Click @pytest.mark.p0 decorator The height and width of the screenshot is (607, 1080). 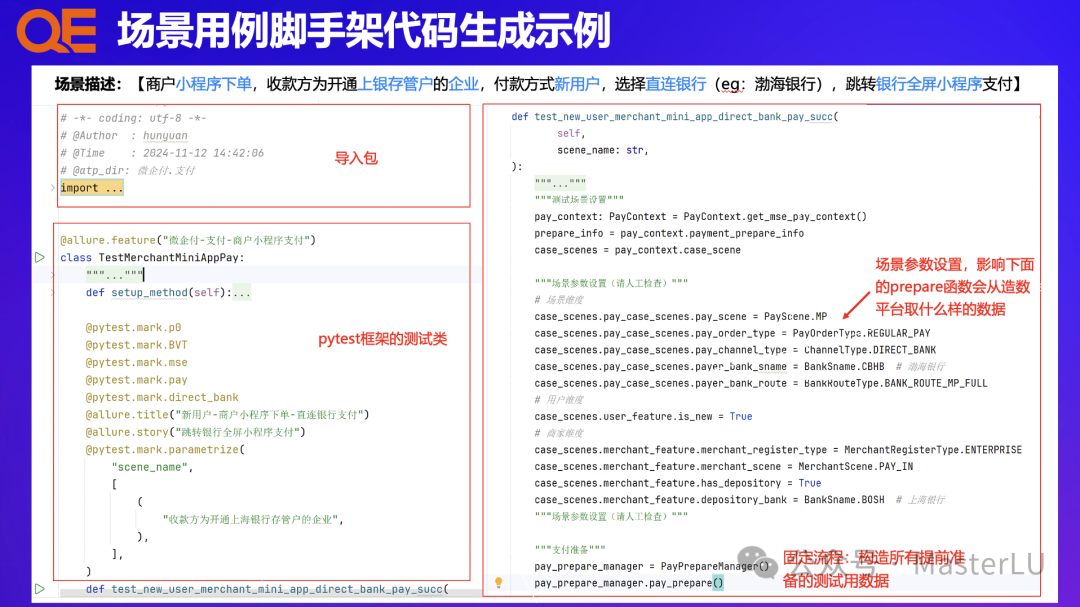134,327
